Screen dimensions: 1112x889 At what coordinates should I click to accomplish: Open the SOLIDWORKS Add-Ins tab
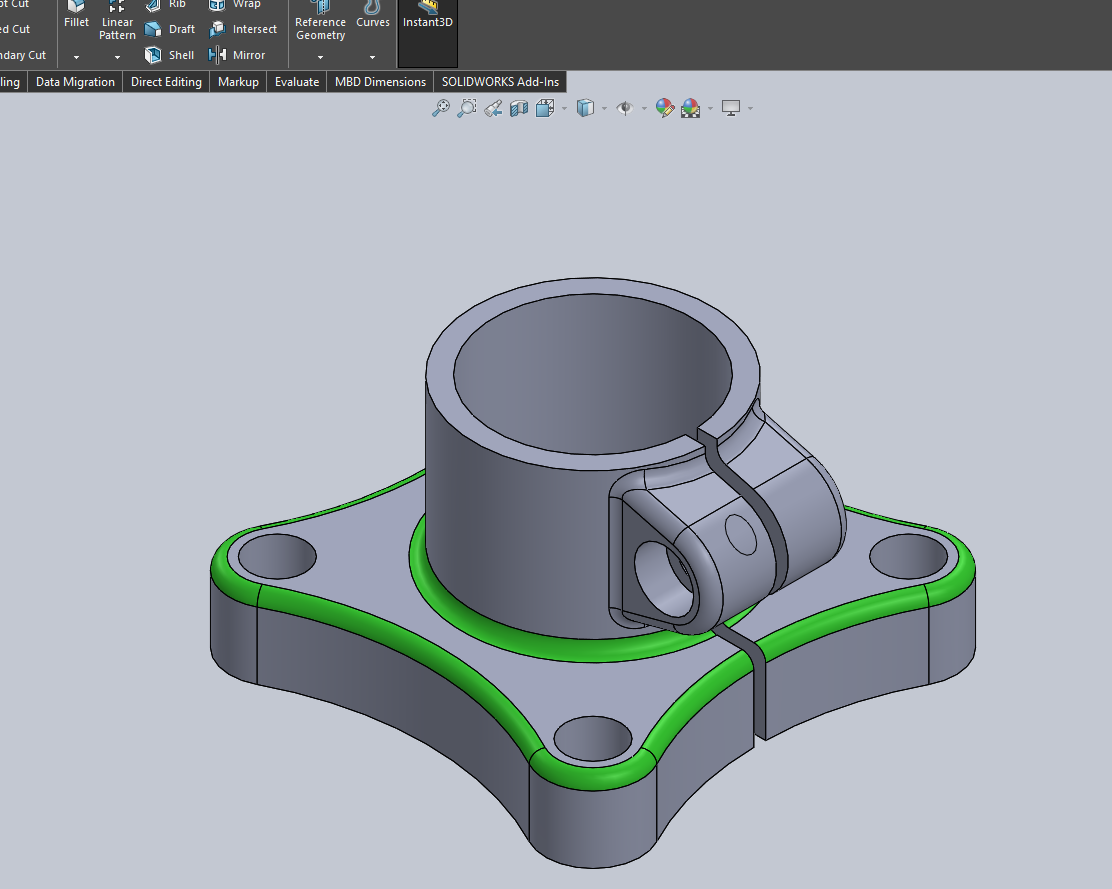pos(500,81)
